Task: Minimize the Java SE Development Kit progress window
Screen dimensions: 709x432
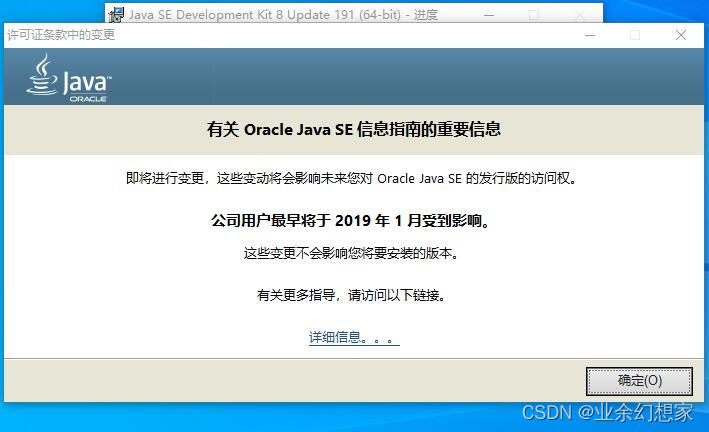Action: point(489,15)
